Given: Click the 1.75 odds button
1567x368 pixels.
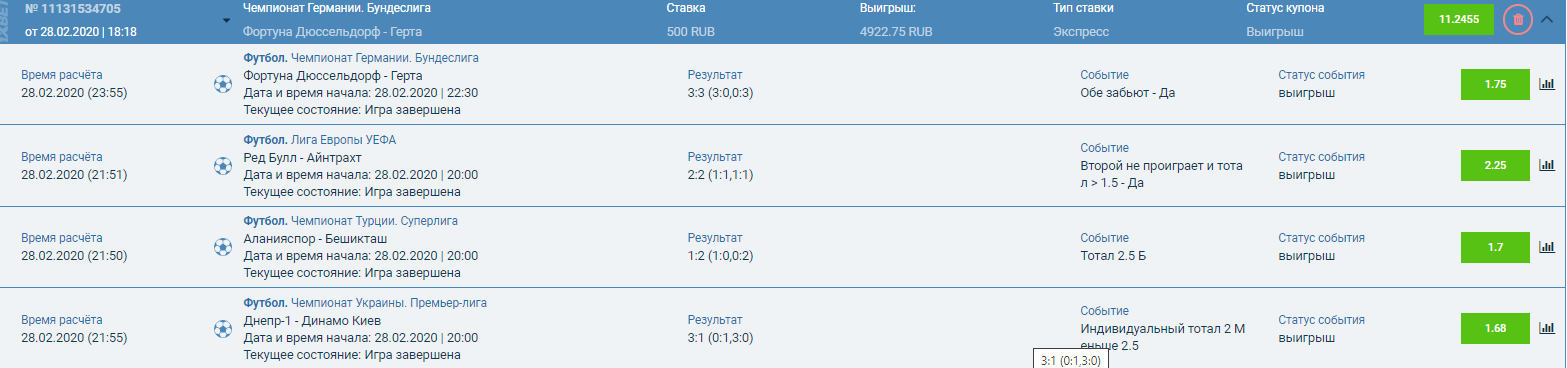Looking at the screenshot, I should [x=1495, y=84].
